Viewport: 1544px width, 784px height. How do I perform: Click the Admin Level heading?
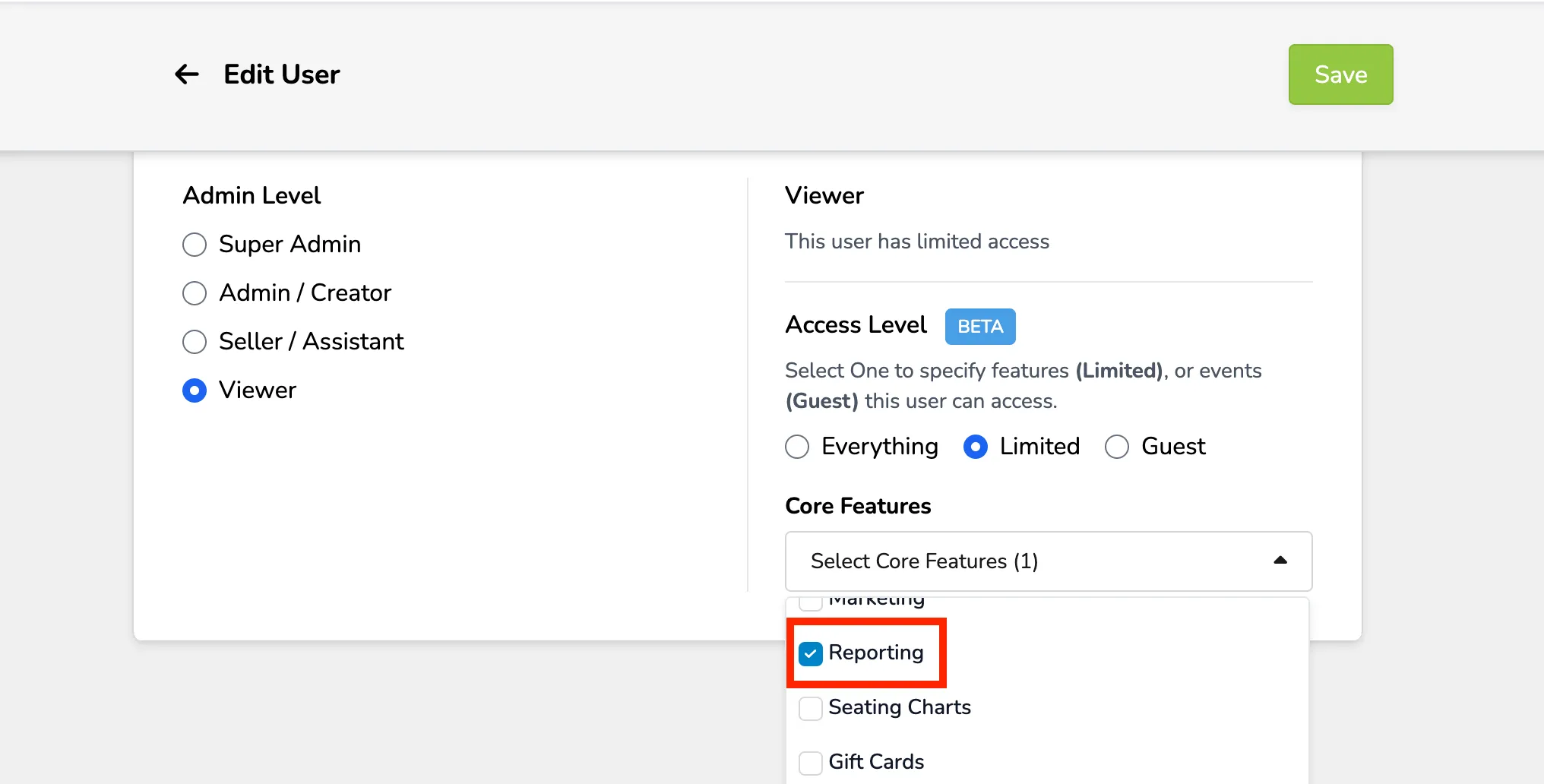(x=252, y=195)
